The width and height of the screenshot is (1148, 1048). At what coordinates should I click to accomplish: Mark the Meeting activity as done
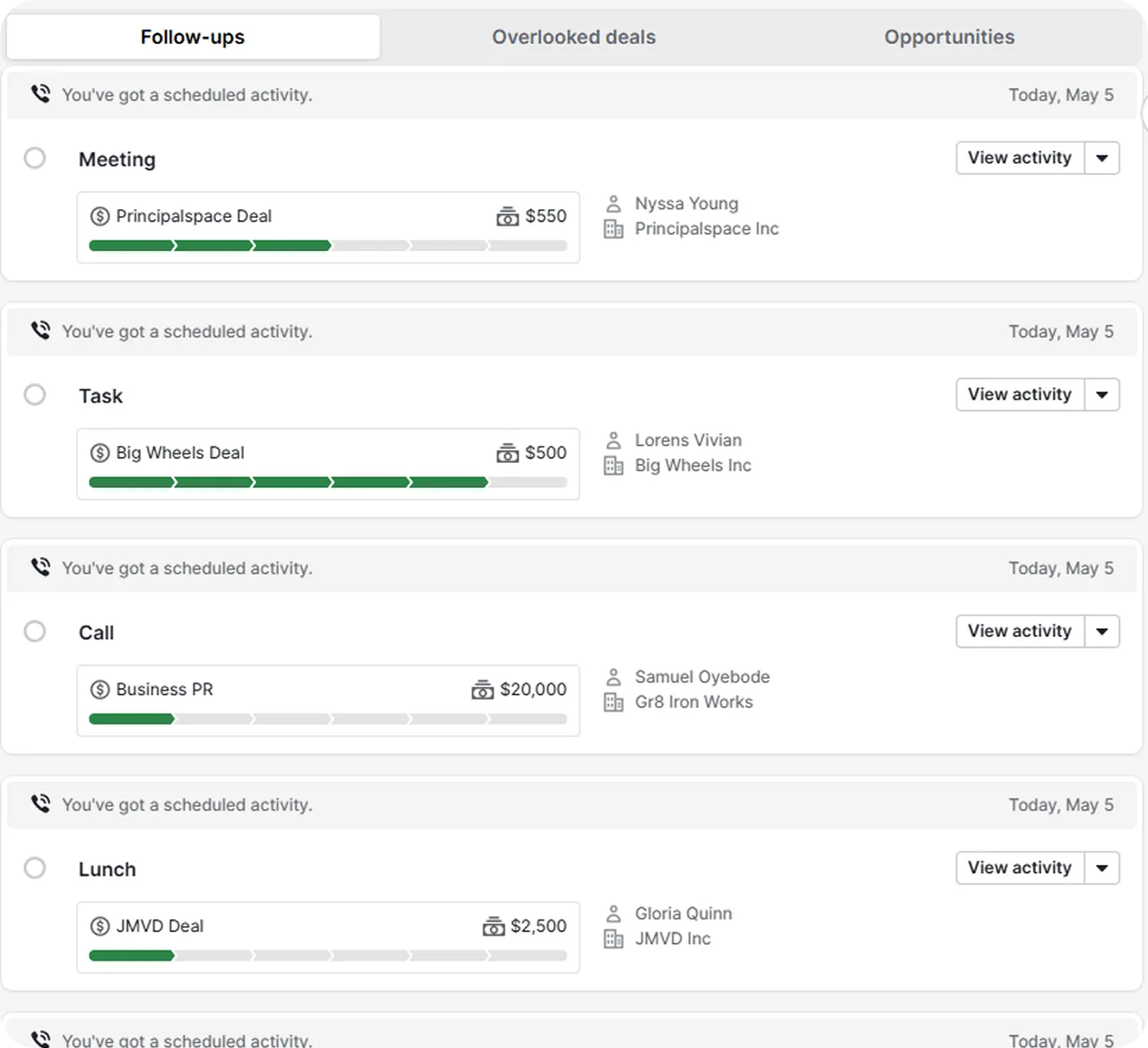[x=35, y=158]
